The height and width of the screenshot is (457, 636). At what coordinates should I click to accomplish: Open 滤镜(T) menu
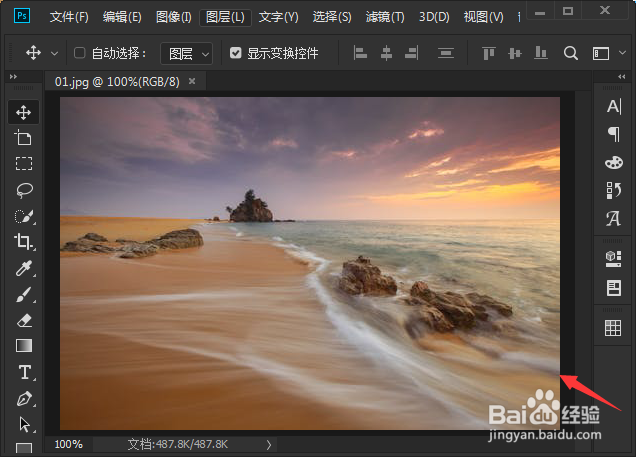click(x=385, y=17)
